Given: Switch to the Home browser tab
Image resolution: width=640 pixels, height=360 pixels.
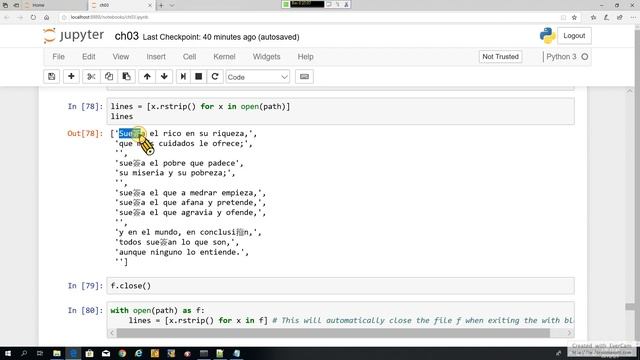Looking at the screenshot, I should (53, 5).
